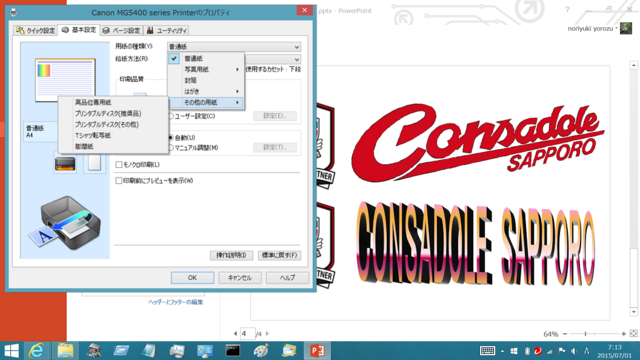The image size is (640, 360).
Task: Expand 写真用紙 submenu
Action: pyautogui.click(x=206, y=69)
